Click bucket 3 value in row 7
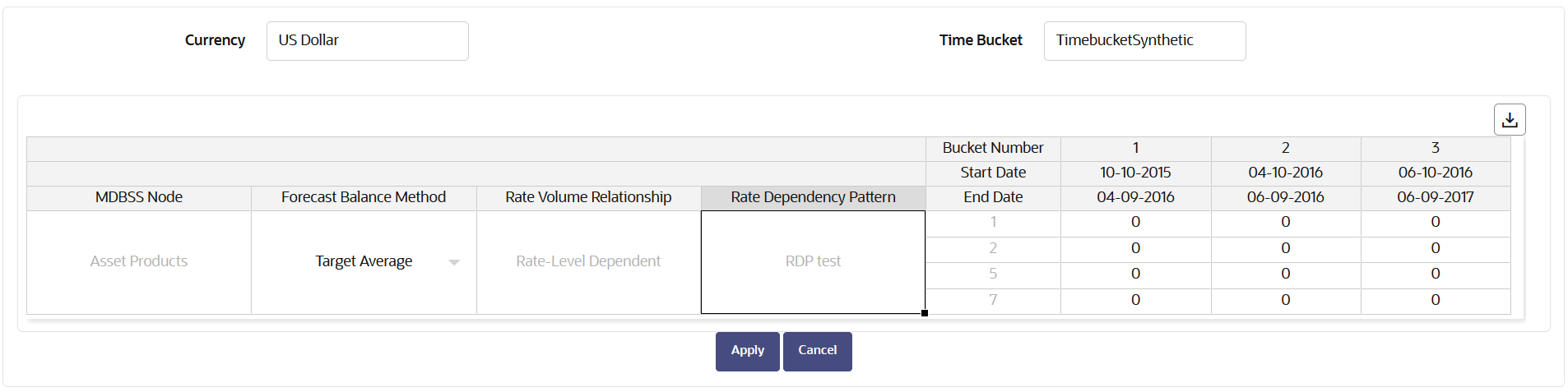 (1435, 300)
